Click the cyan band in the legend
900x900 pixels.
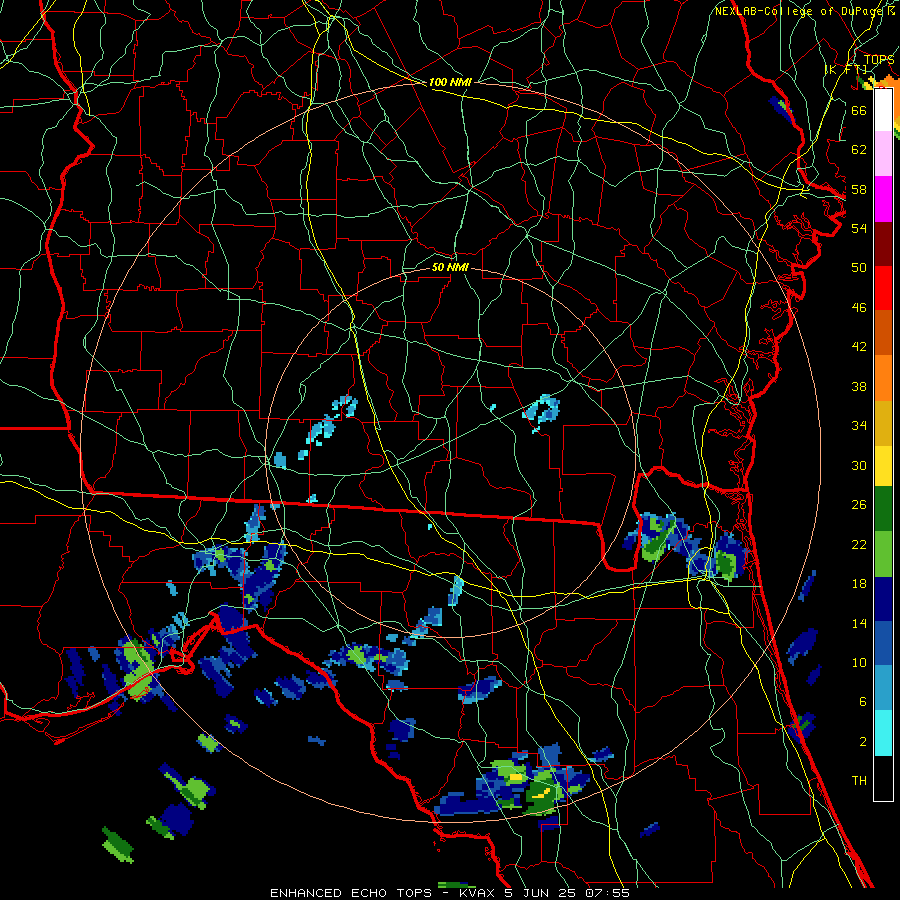coord(883,733)
